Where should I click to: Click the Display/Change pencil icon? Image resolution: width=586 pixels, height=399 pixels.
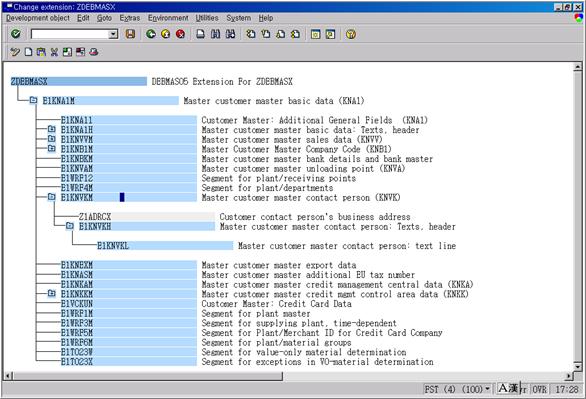point(15,52)
